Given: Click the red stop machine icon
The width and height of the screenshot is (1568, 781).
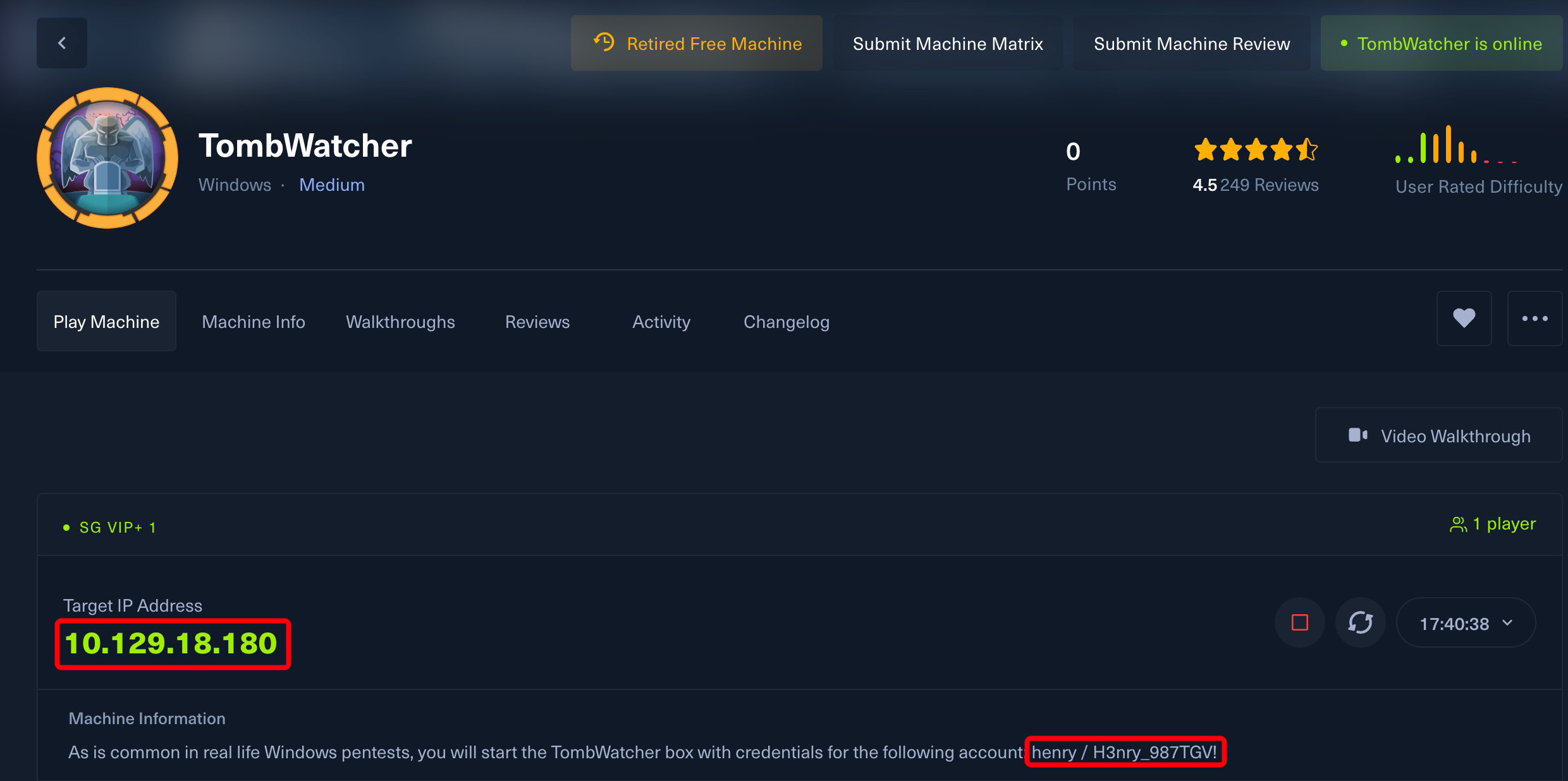Looking at the screenshot, I should tap(1299, 623).
